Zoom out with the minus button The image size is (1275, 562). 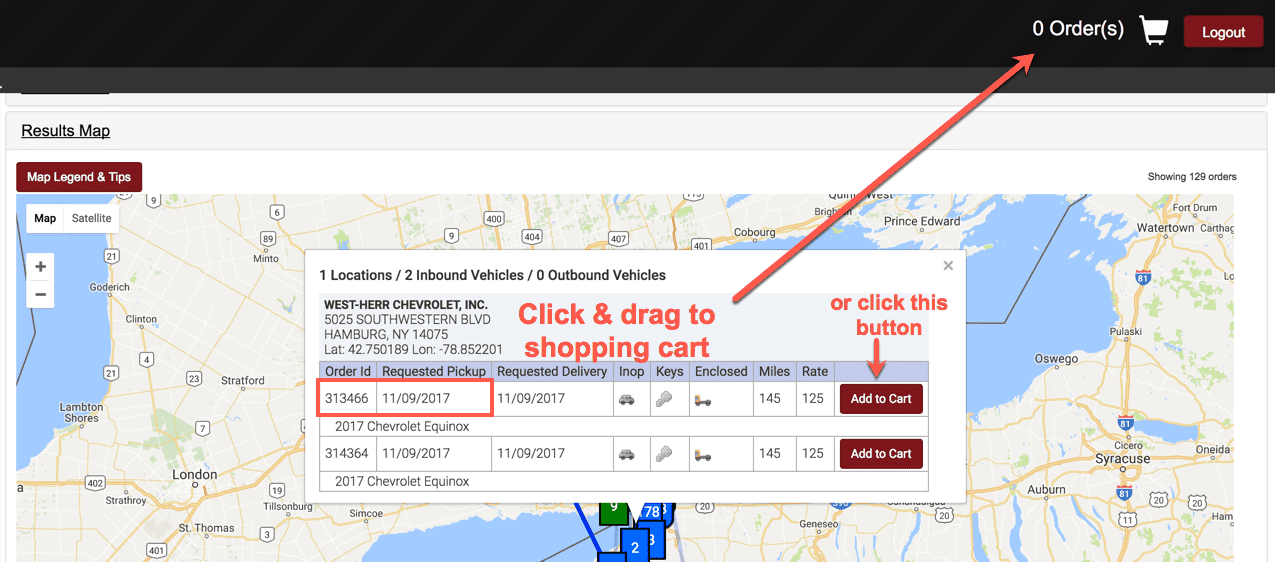tap(41, 294)
